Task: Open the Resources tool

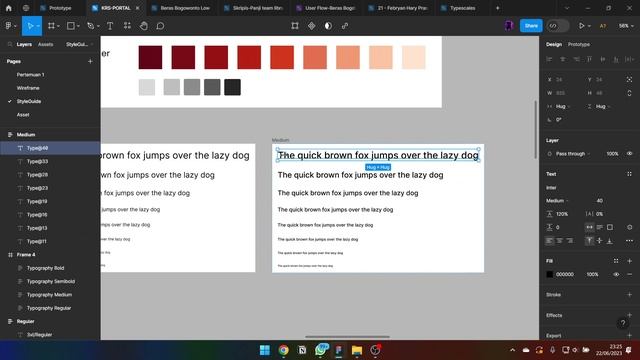Action: tap(127, 26)
